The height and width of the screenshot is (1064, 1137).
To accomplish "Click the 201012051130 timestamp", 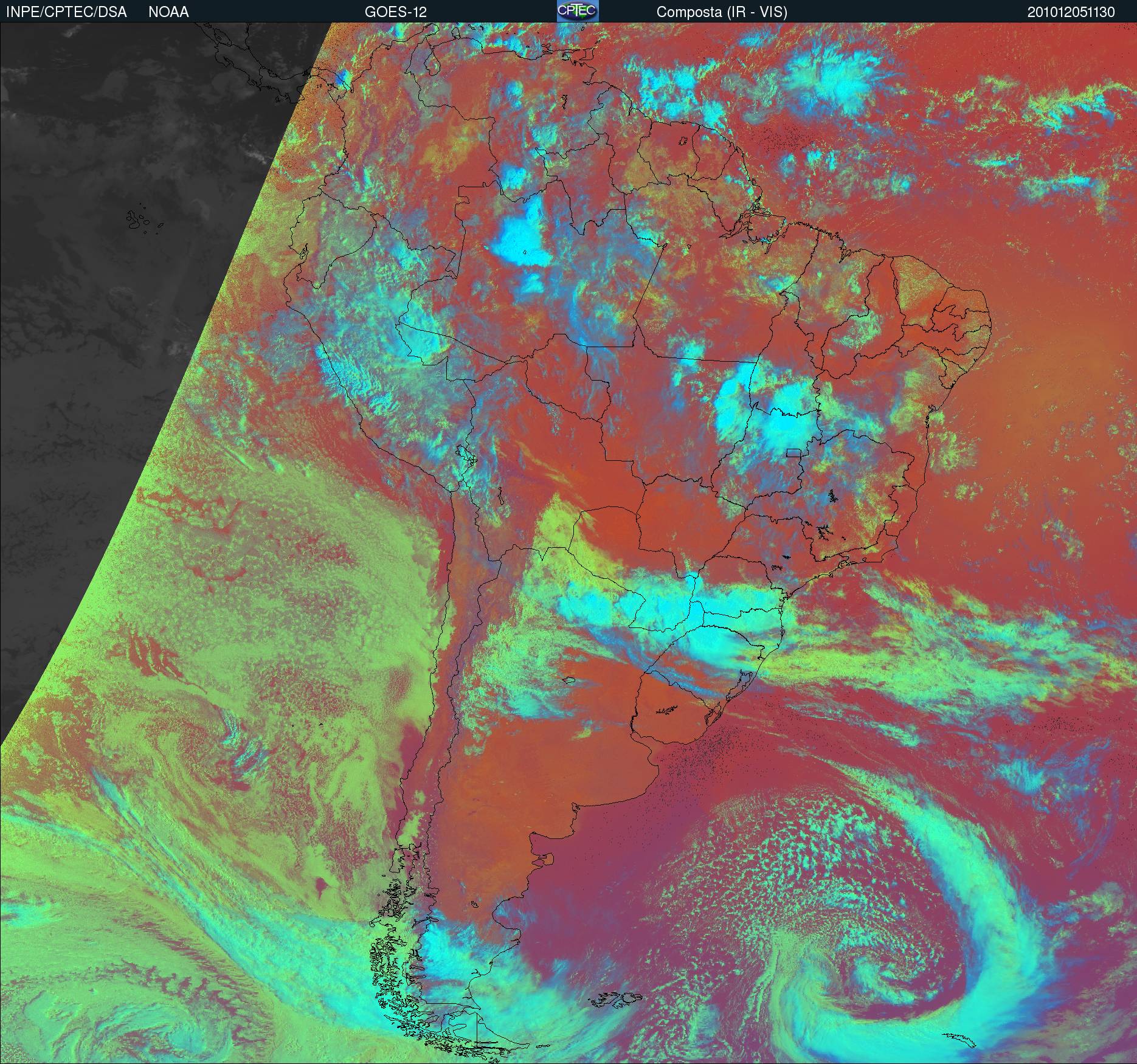I will [1071, 12].
